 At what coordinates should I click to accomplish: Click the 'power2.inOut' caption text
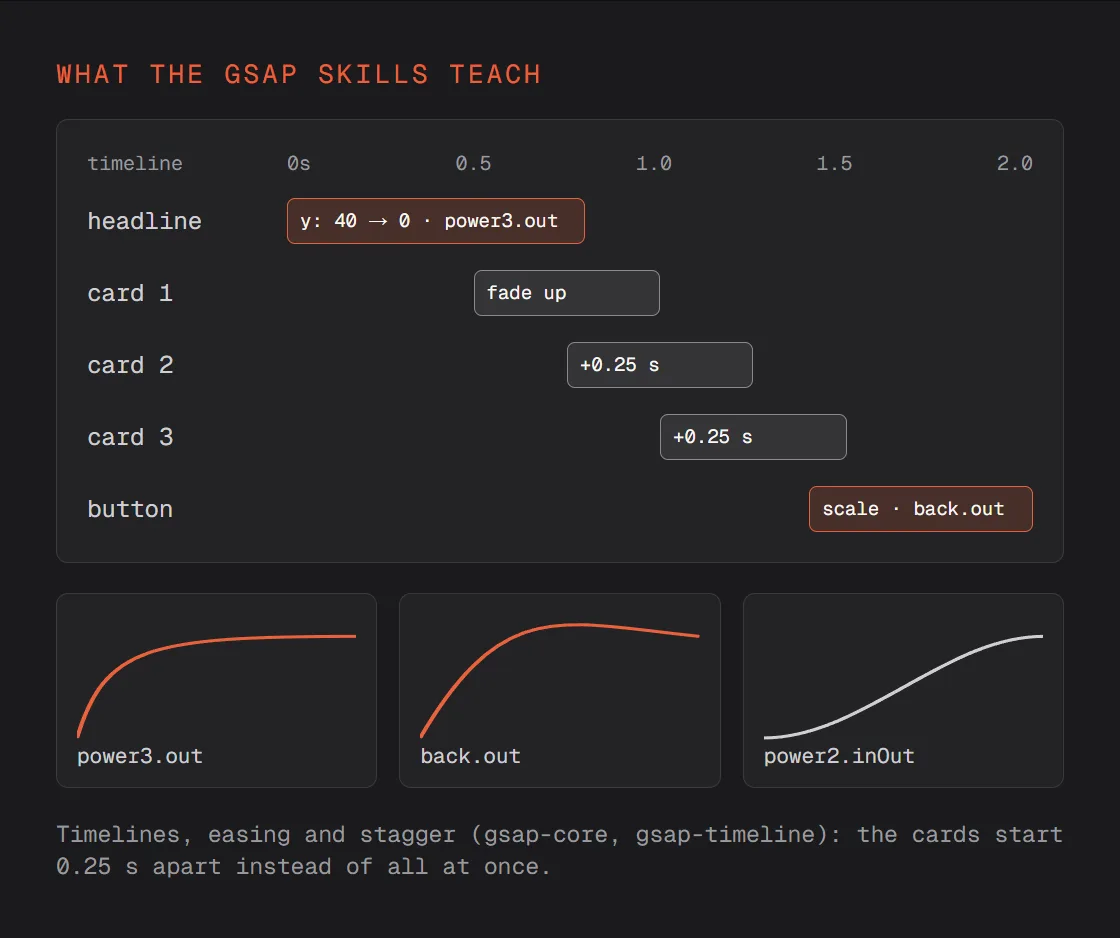(x=839, y=756)
